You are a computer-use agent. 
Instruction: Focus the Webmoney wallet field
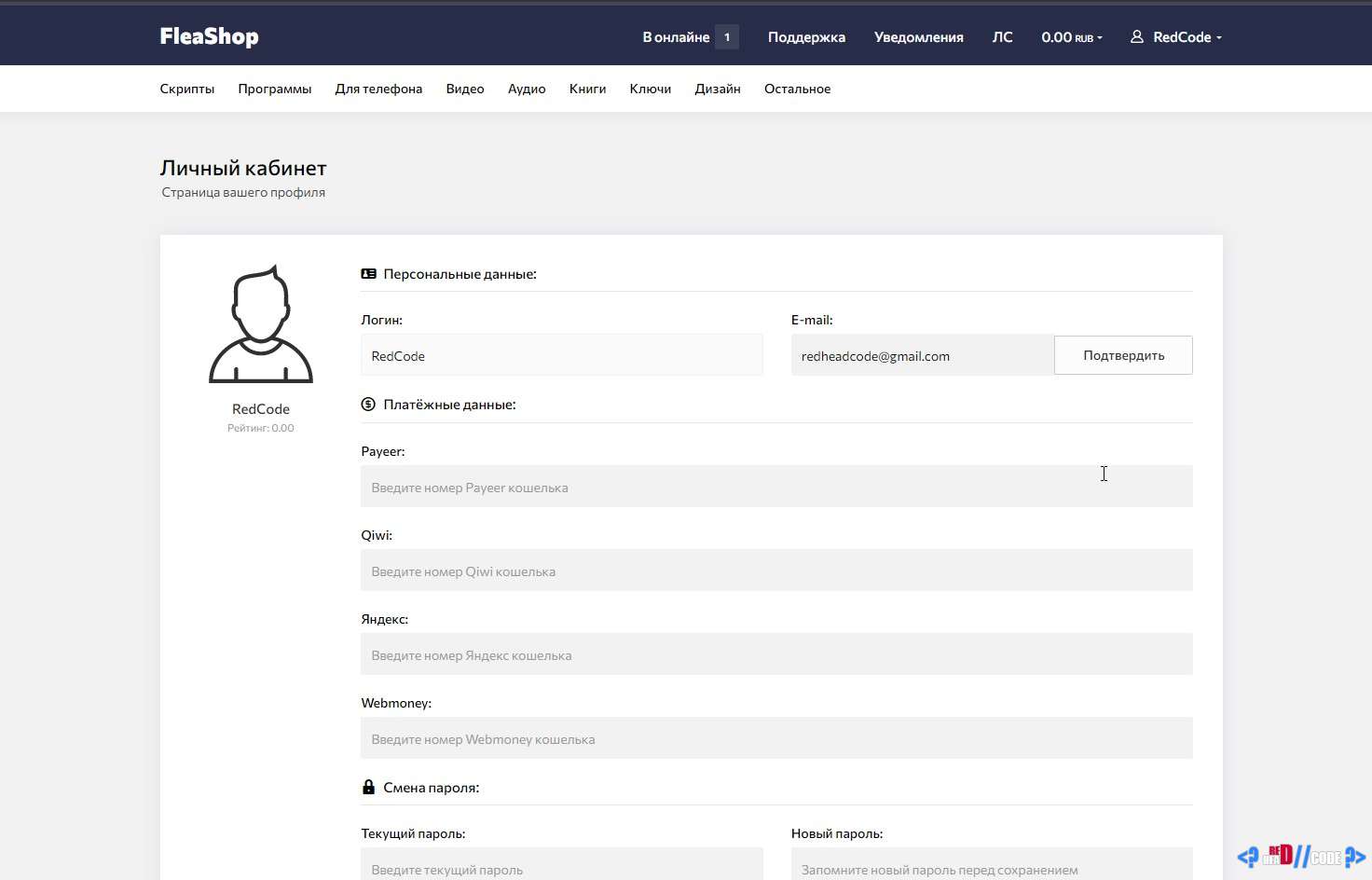tap(776, 738)
